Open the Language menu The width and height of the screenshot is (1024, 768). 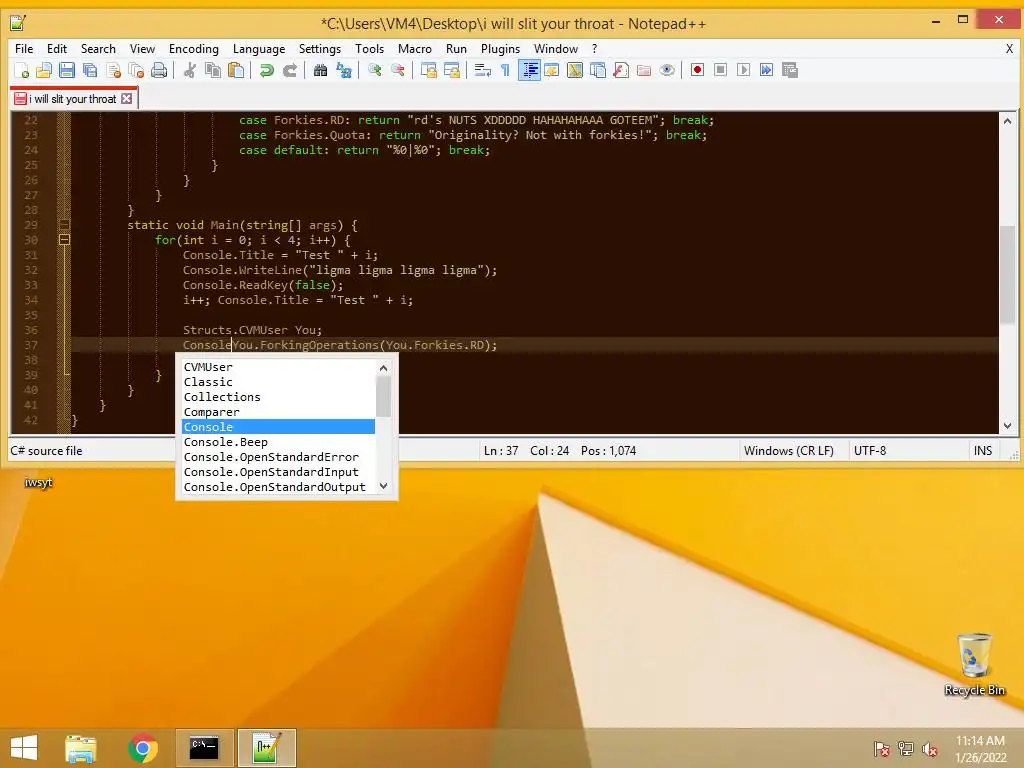pos(259,49)
